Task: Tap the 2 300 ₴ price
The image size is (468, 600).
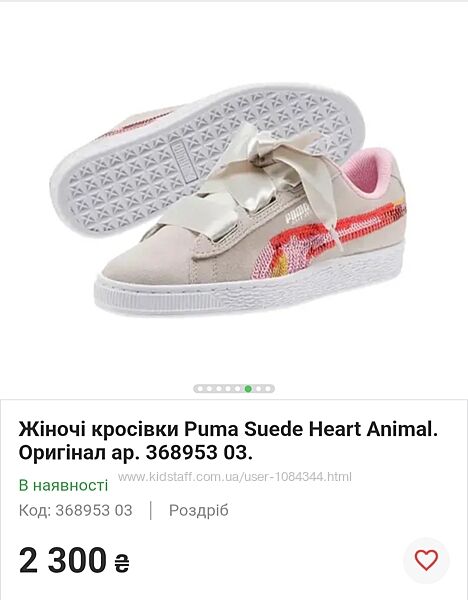Action: coord(74,561)
